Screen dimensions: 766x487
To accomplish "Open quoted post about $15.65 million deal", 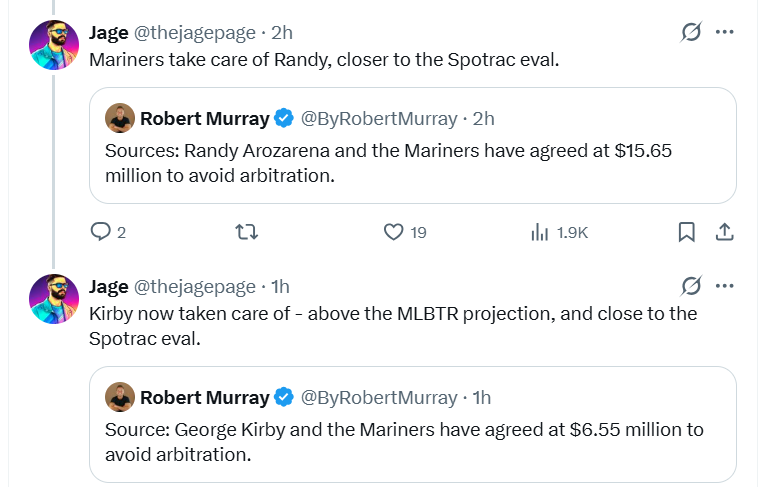I will (x=412, y=164).
